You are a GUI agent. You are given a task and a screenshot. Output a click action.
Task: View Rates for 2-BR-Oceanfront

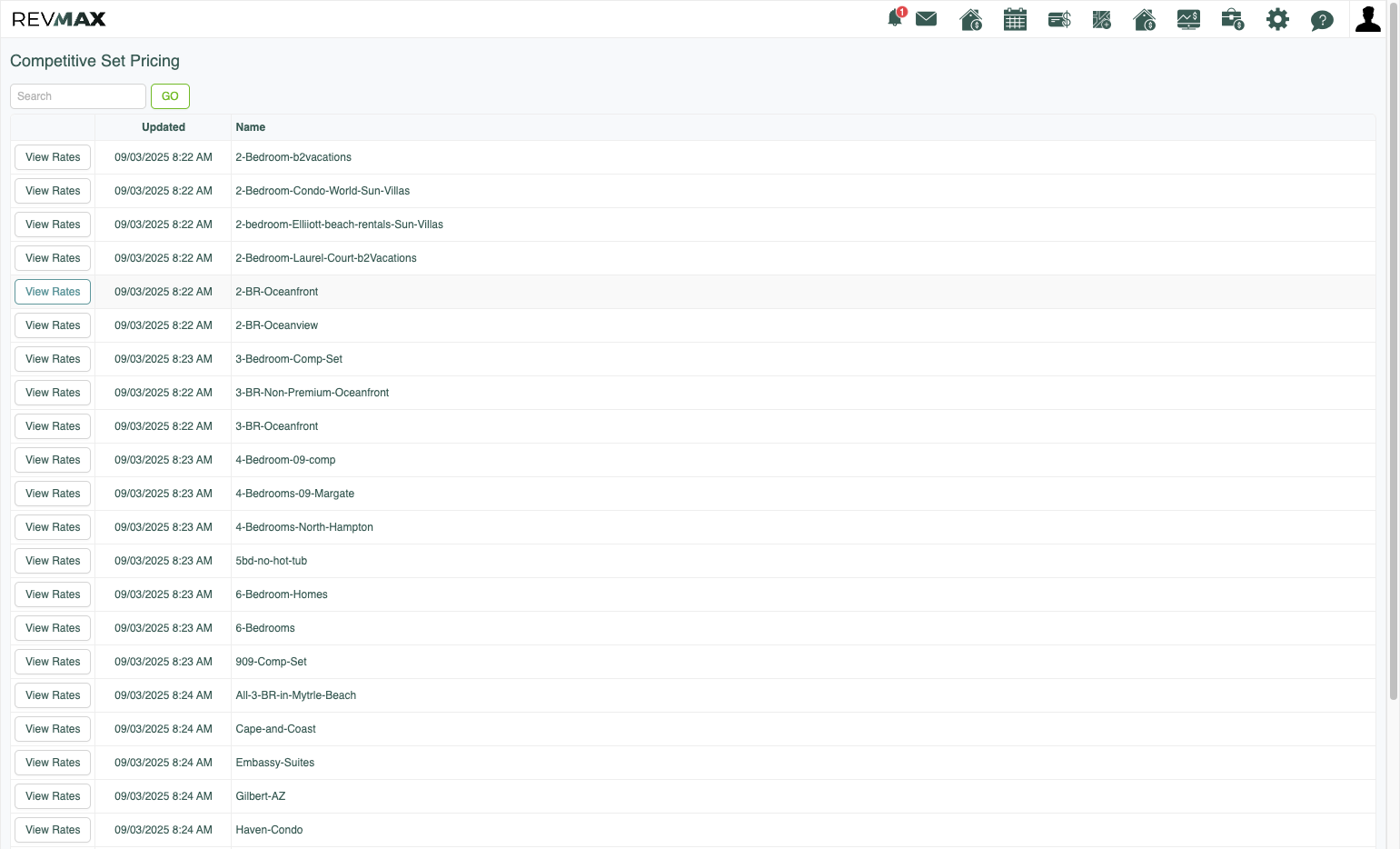point(53,292)
